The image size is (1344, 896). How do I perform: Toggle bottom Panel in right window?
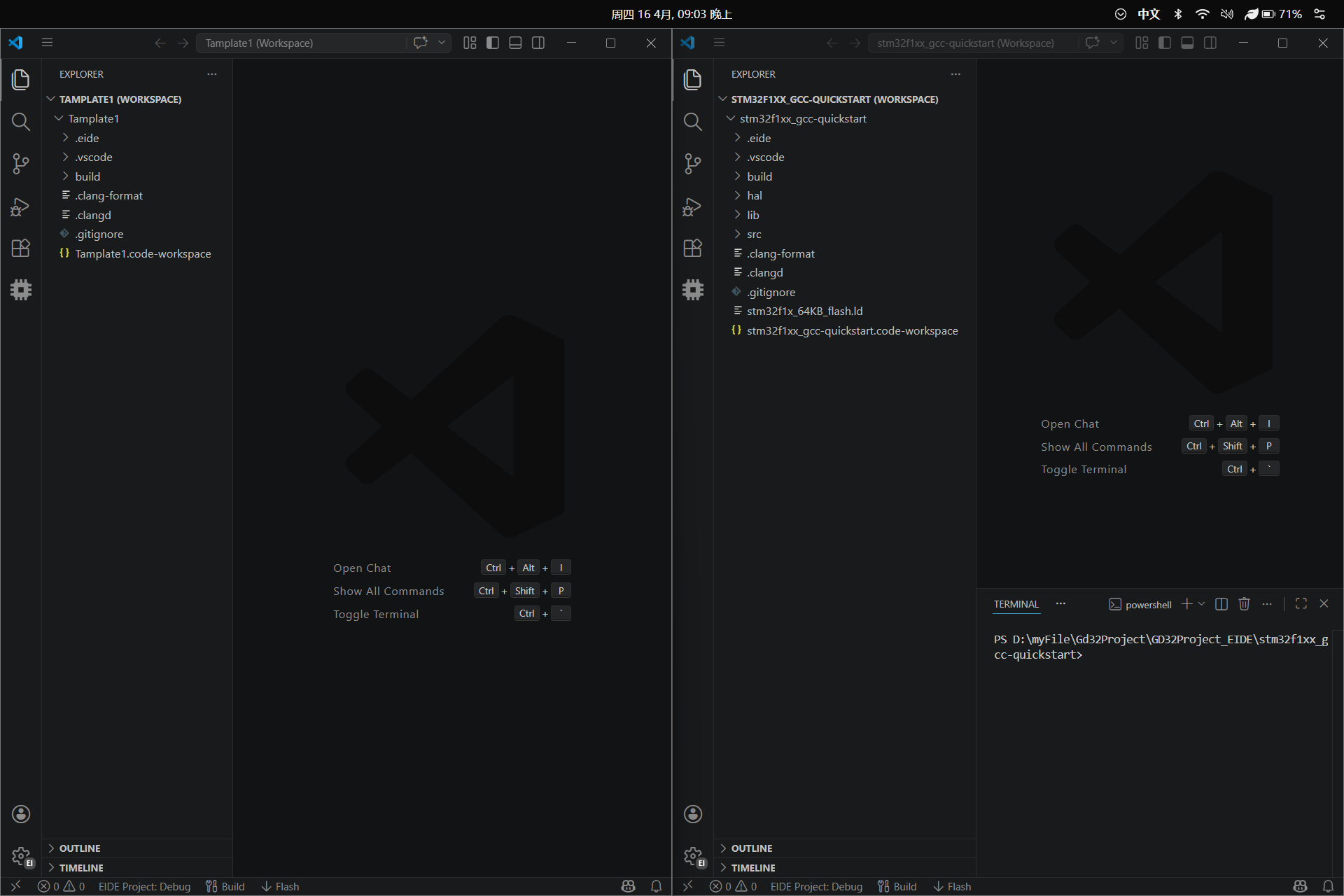(1187, 43)
